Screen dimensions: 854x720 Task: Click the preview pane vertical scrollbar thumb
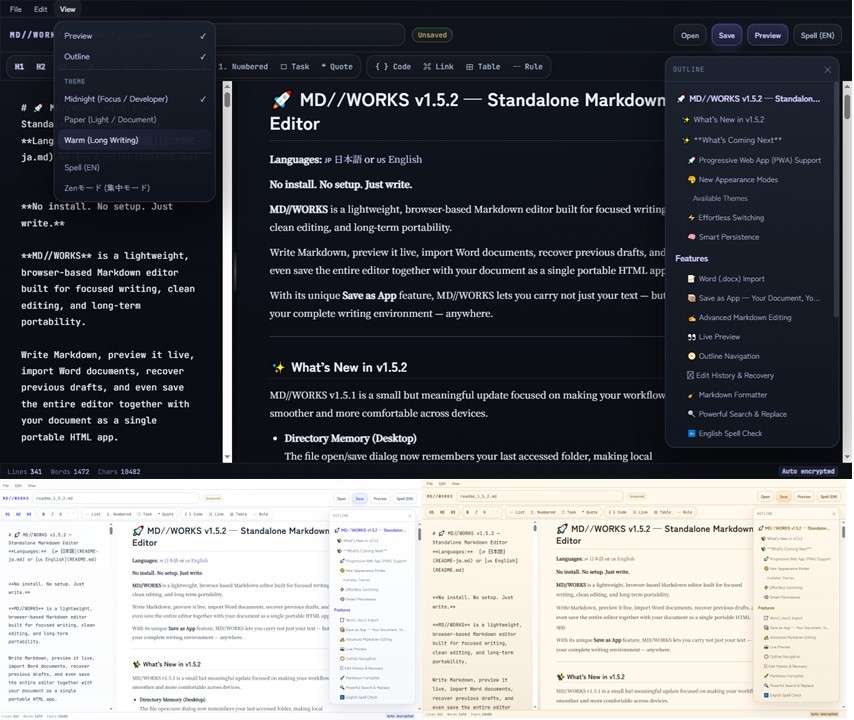coord(847,107)
